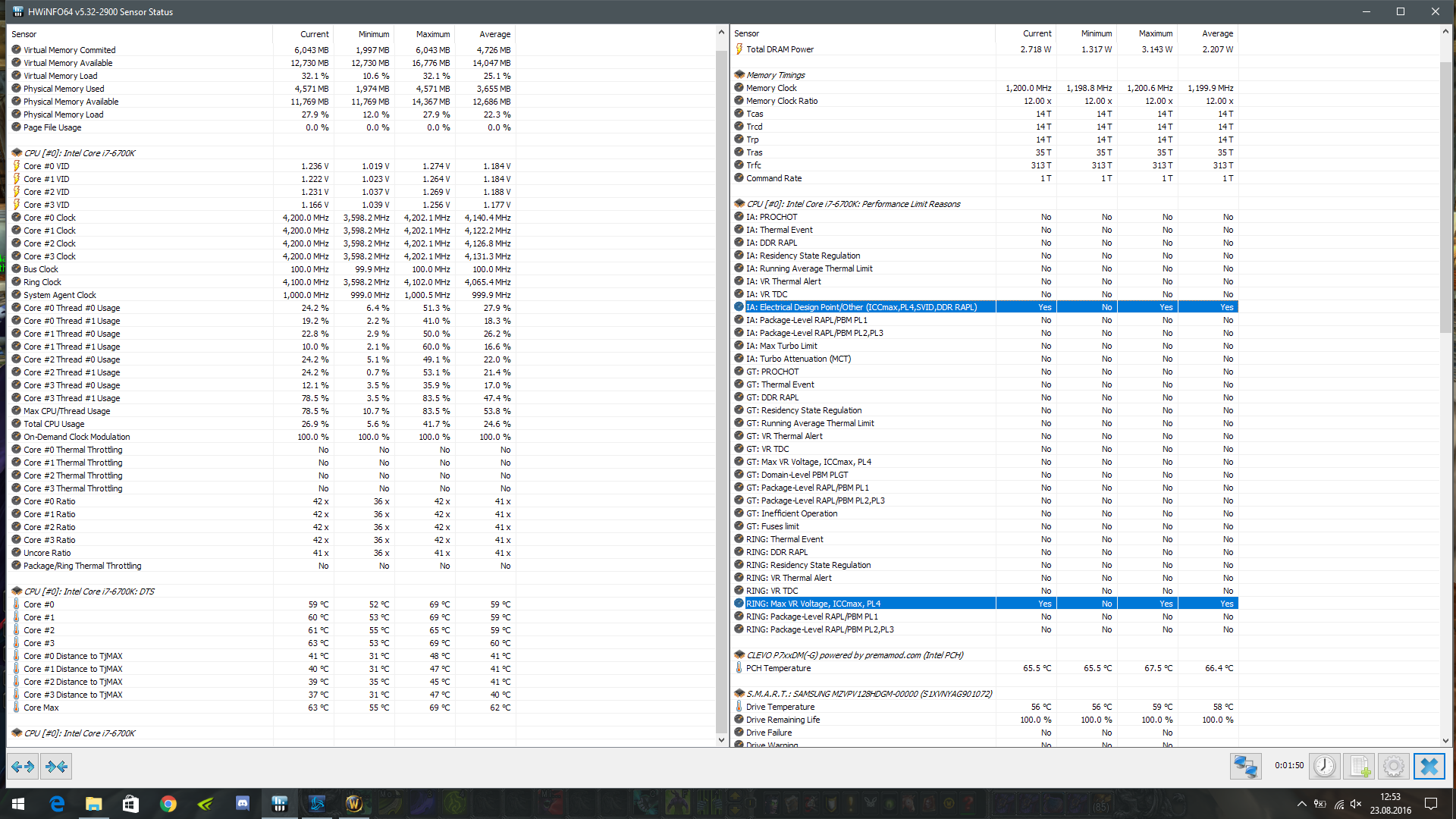
Task: Select Physical Memory Load row
Action: pyautogui.click(x=263, y=115)
